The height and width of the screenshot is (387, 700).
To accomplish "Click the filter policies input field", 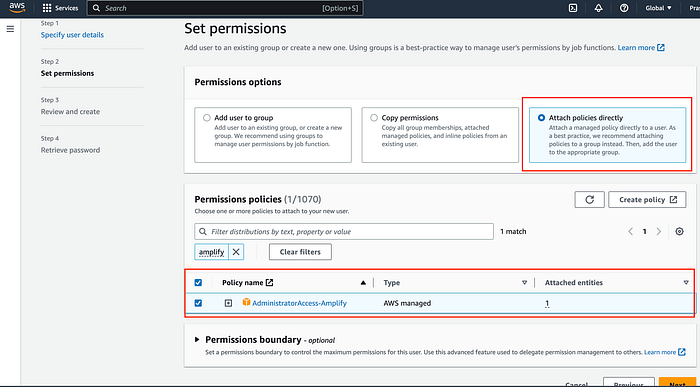I will (x=344, y=232).
